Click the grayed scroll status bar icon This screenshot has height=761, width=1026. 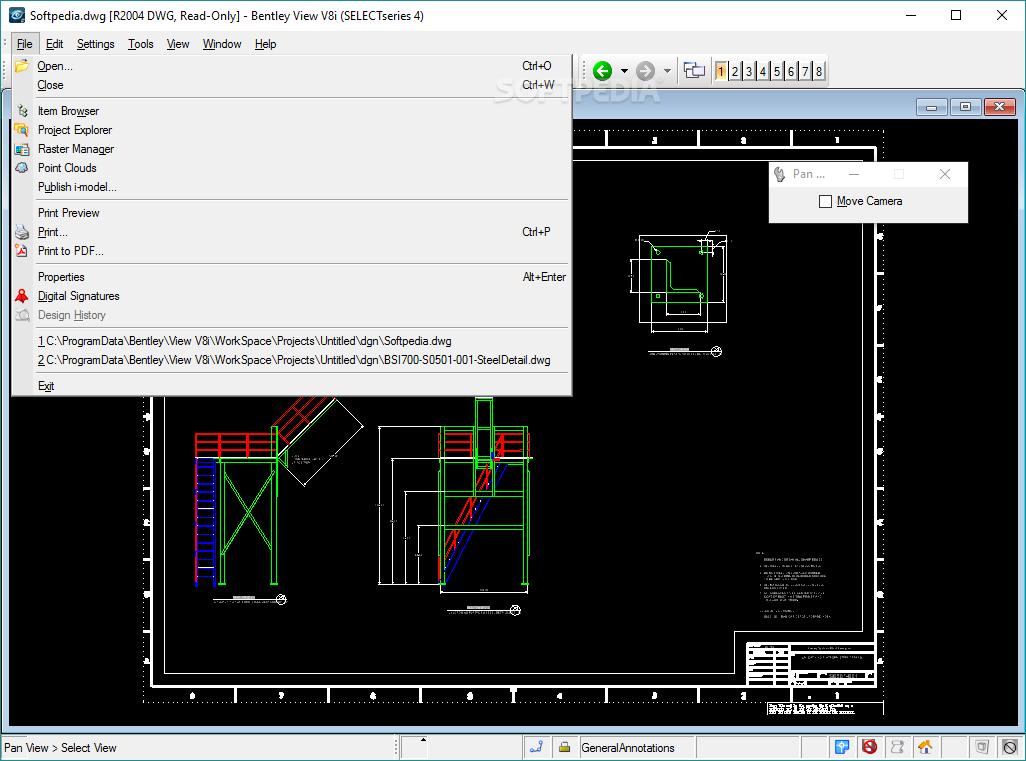897,747
